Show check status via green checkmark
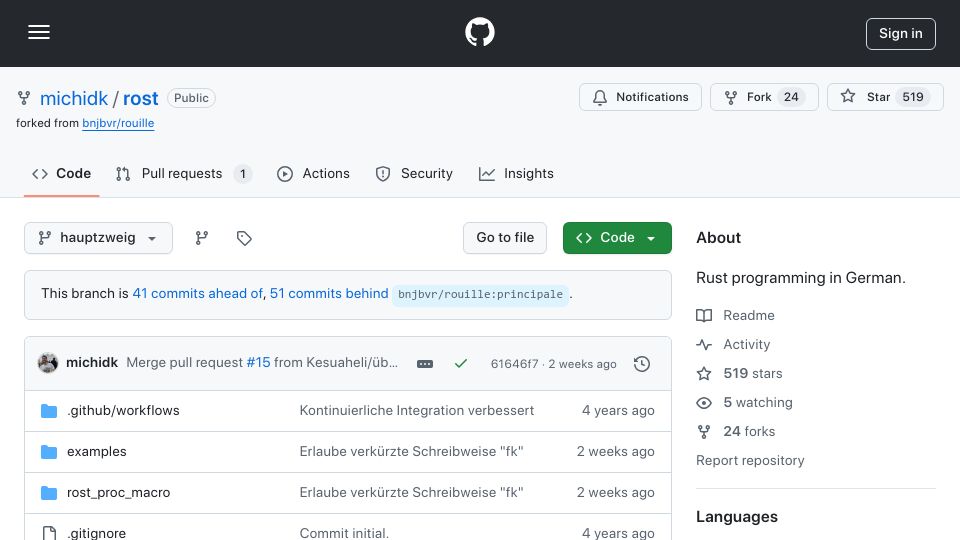Image resolution: width=960 pixels, height=540 pixels. click(x=460, y=364)
